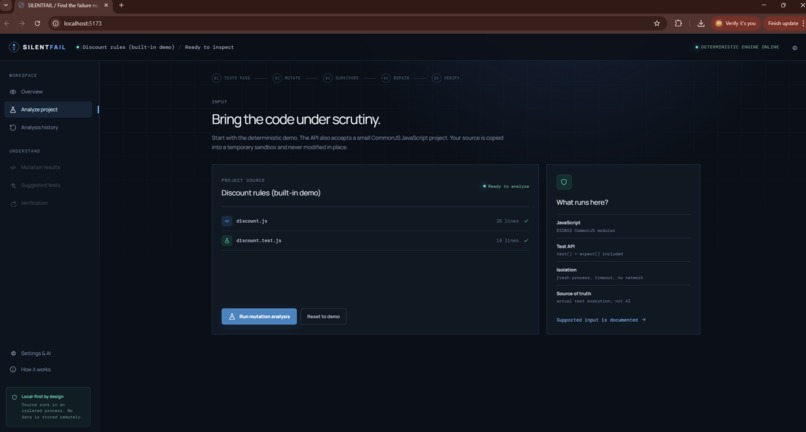Open the tab search dropdown arrow
Image resolution: width=806 pixels, height=432 pixels.
click(x=5, y=5)
